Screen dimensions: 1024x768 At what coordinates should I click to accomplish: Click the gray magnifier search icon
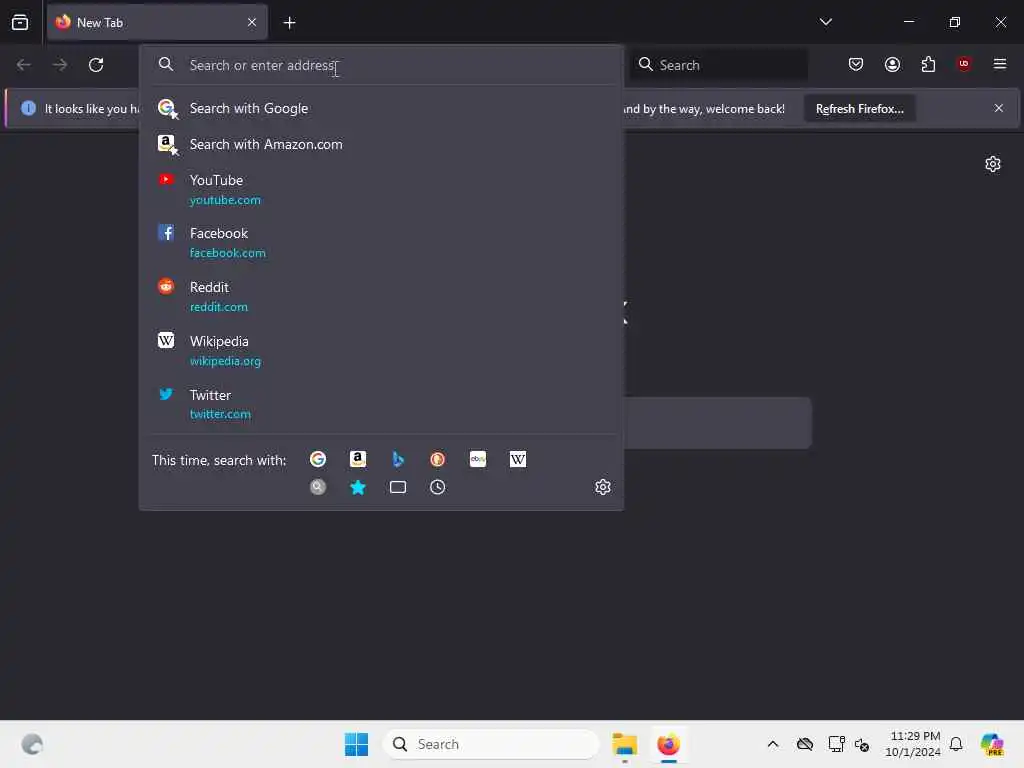[x=318, y=487]
